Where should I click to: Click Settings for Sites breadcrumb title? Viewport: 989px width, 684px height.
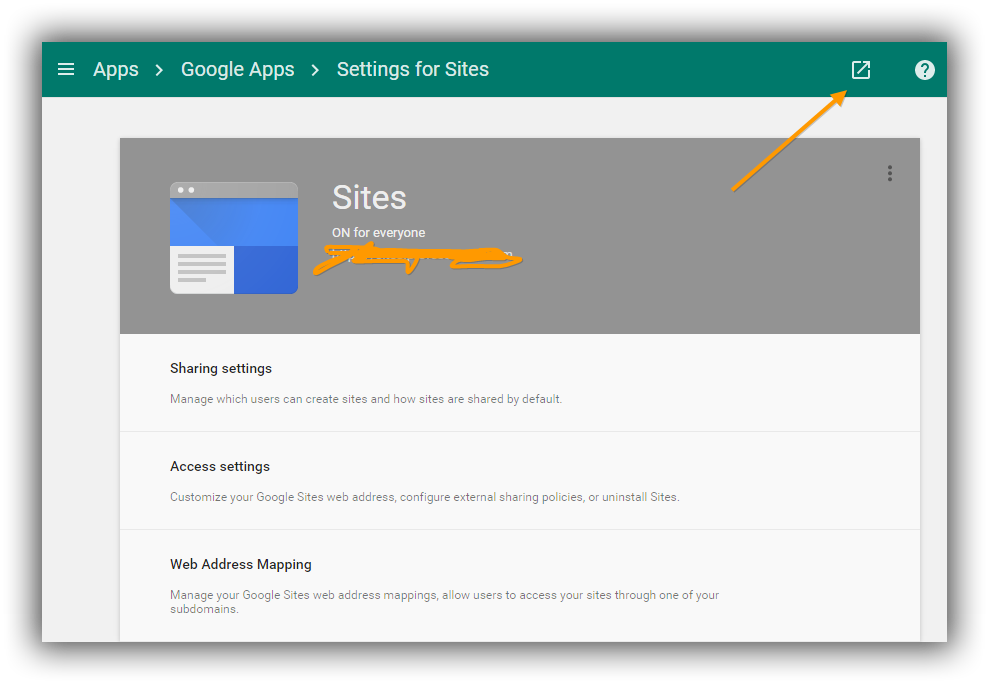pyautogui.click(x=413, y=69)
